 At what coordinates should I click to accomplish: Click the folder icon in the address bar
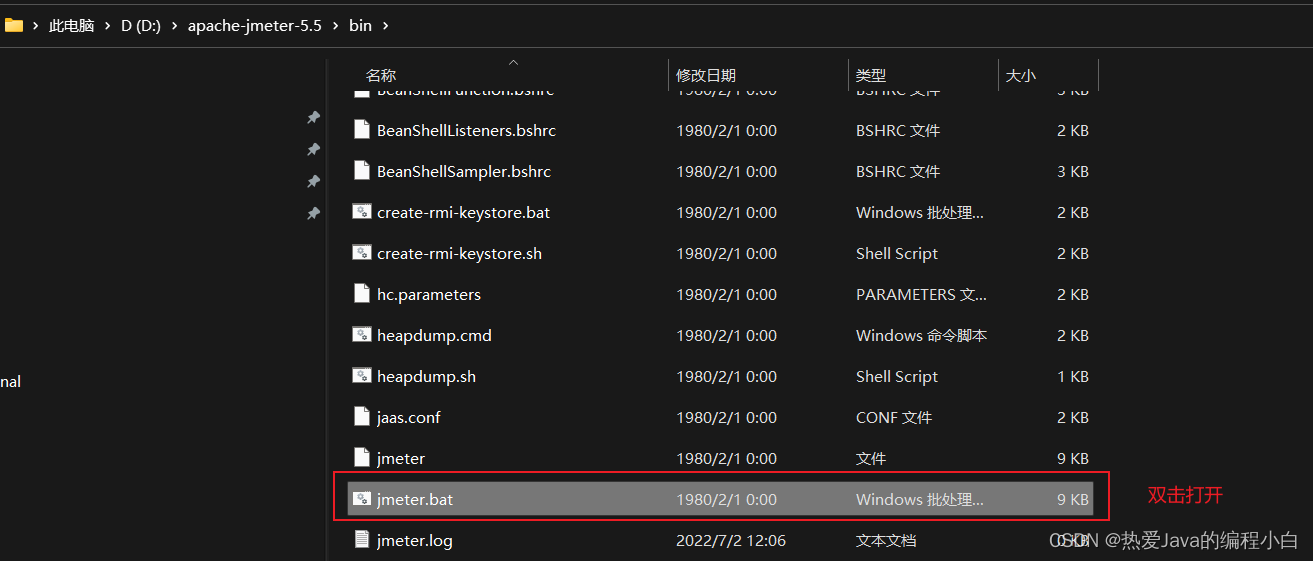pos(14,26)
